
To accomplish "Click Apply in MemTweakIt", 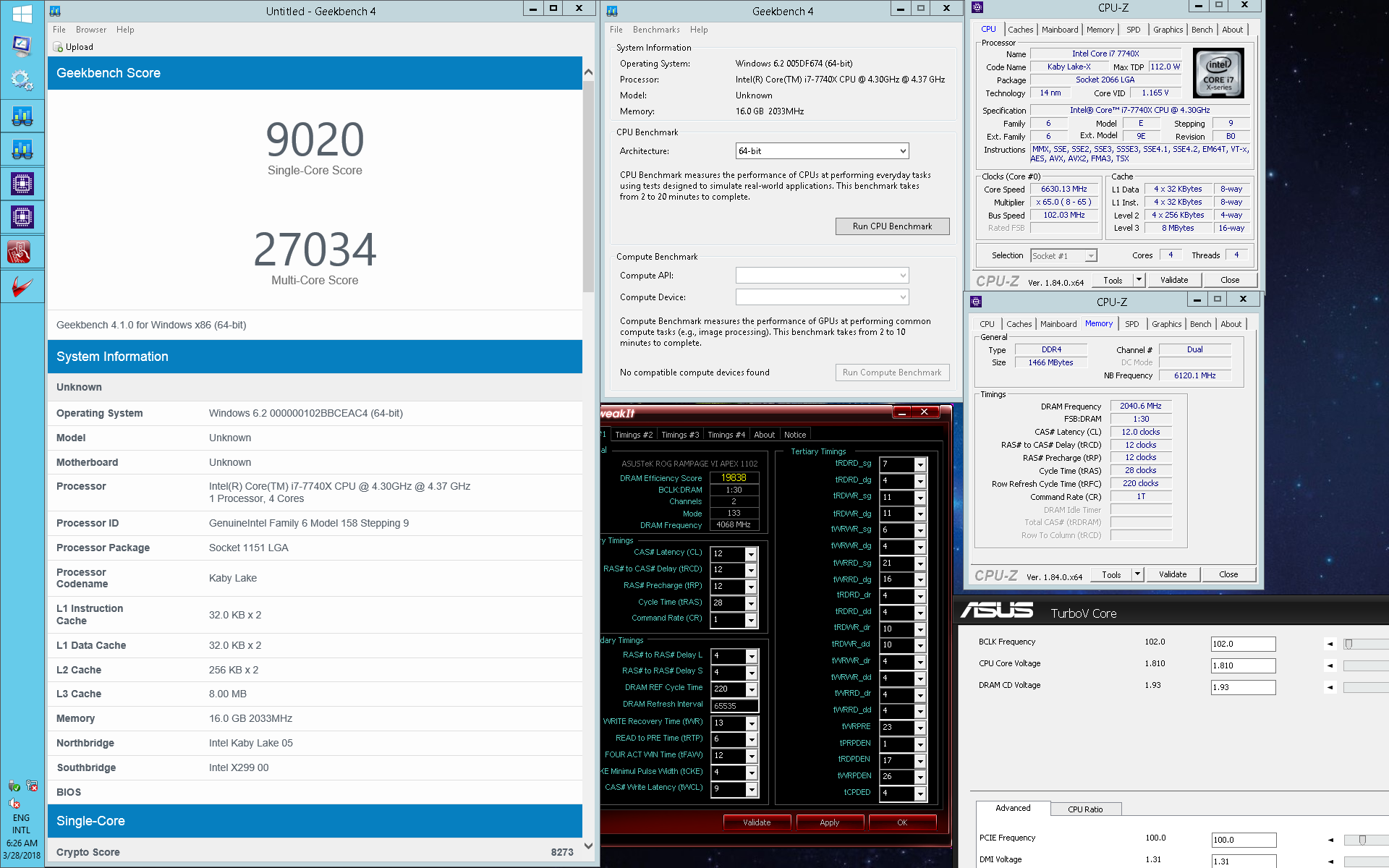I will (x=830, y=822).
